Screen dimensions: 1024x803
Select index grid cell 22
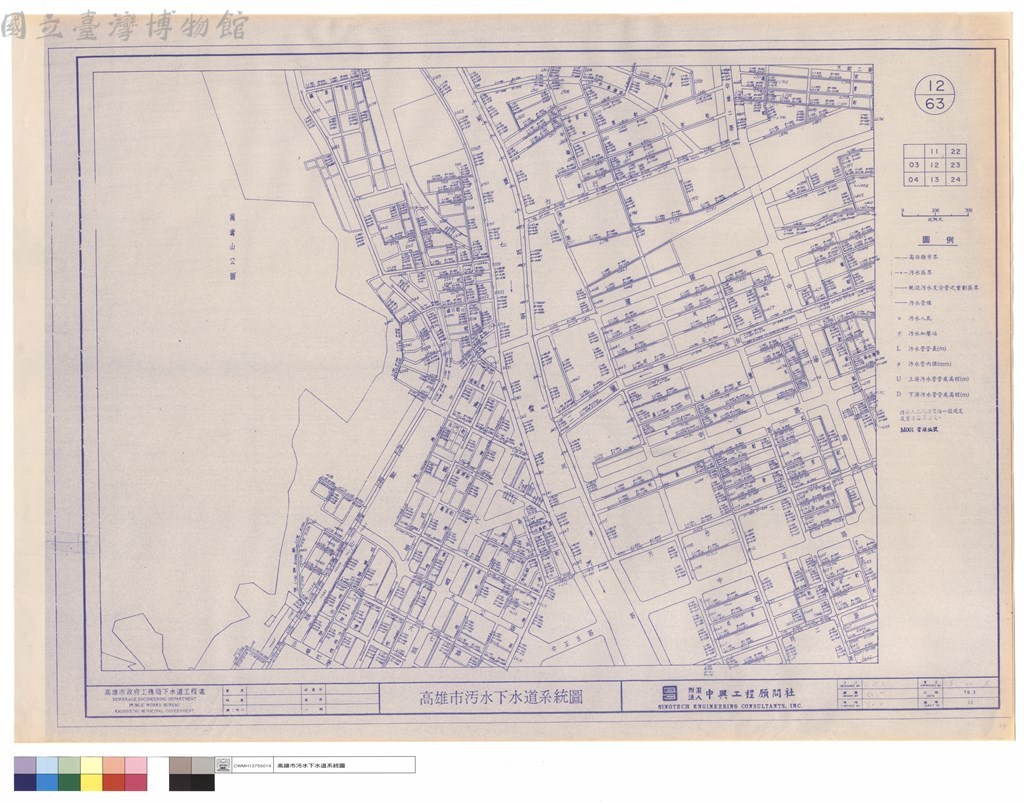tap(955, 151)
